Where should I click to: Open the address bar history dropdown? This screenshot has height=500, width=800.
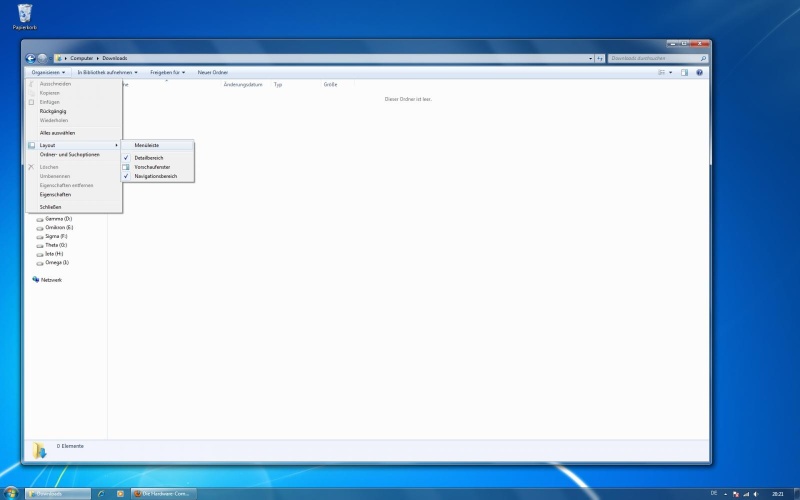tap(590, 59)
